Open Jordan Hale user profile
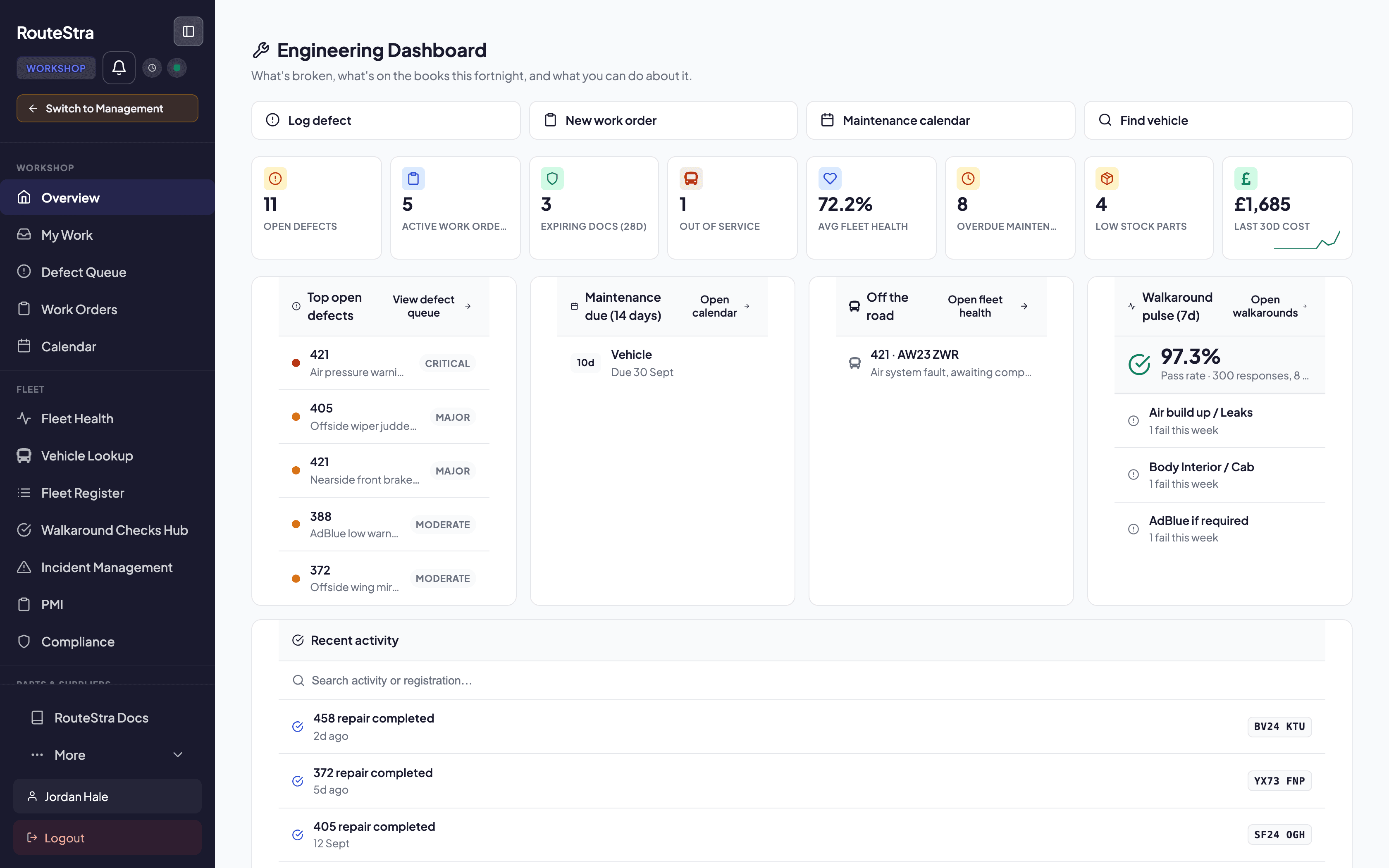 pyautogui.click(x=107, y=796)
